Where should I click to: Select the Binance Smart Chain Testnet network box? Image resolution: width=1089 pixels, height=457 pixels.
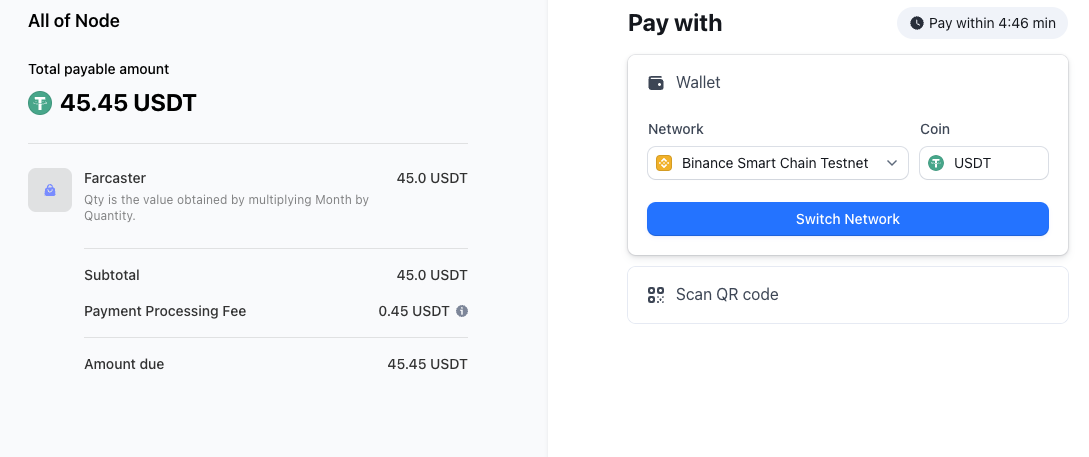coord(778,163)
